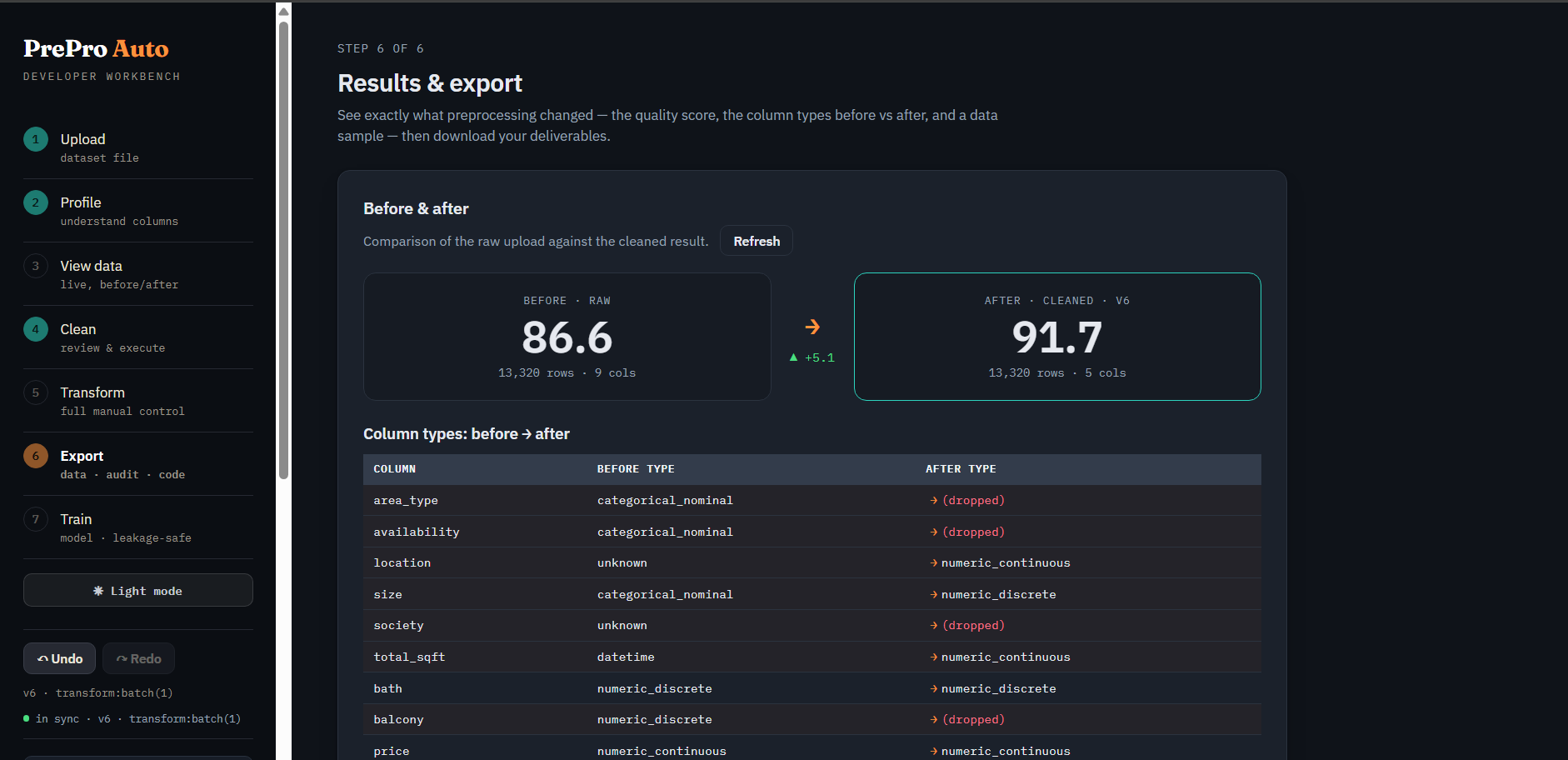This screenshot has height=760, width=1568.
Task: Click the location column name
Action: [x=402, y=562]
